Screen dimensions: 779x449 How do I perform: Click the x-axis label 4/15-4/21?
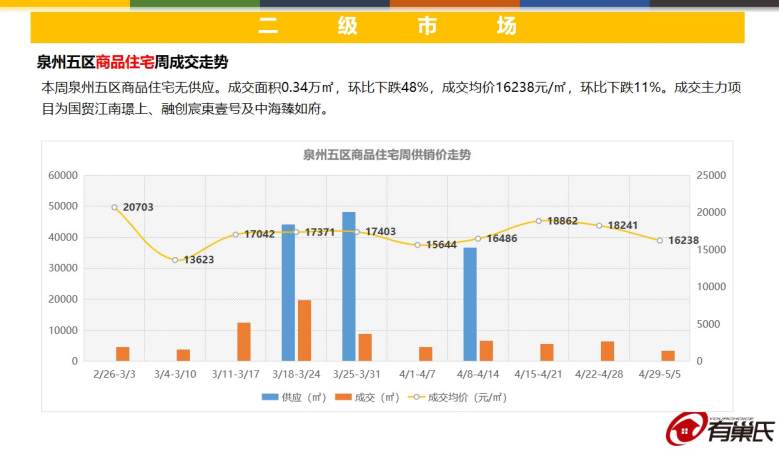539,374
